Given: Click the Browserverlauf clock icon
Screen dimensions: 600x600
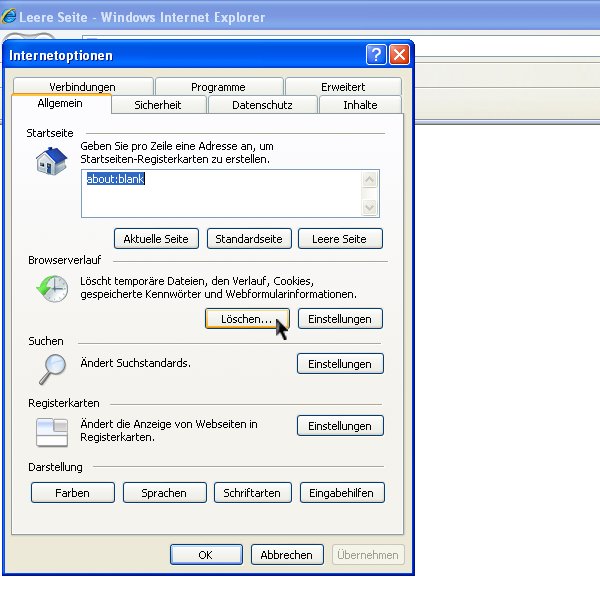Looking at the screenshot, I should pos(52,289).
